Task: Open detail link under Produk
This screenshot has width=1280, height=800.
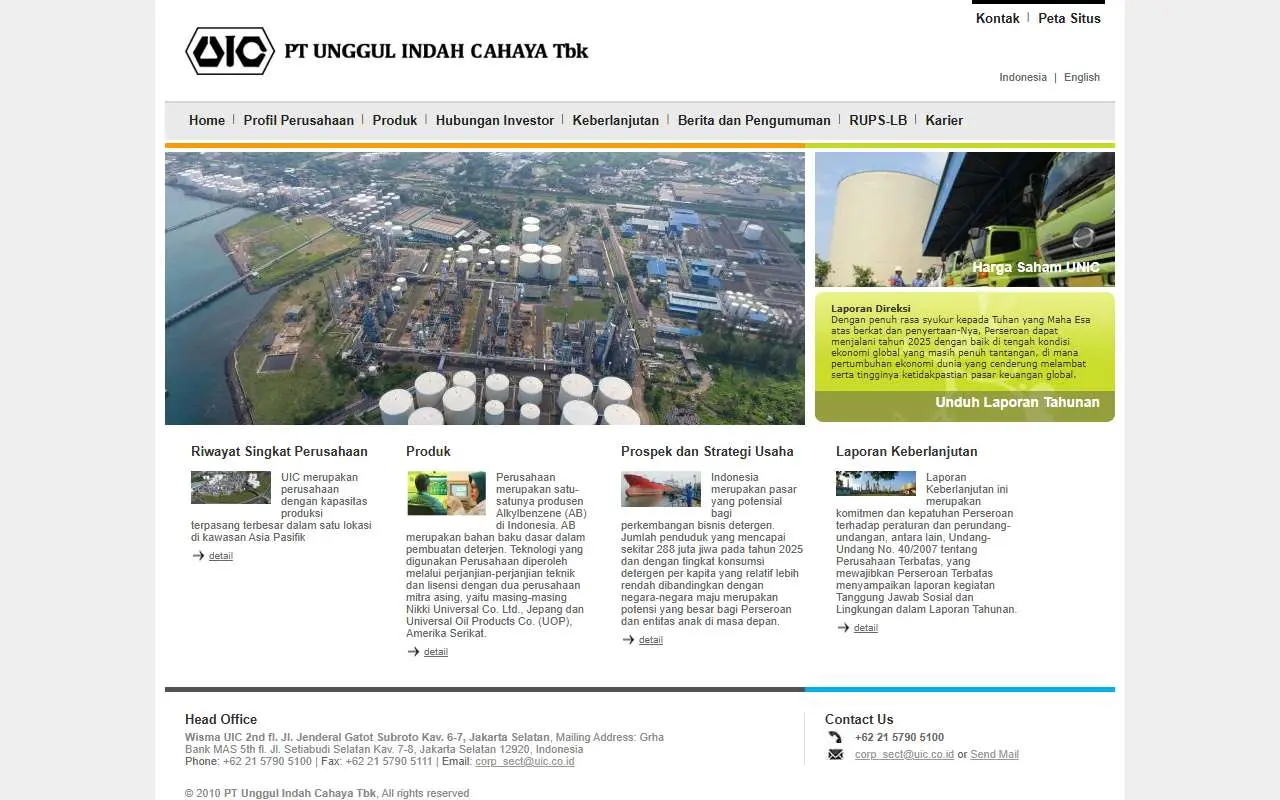Action: tap(436, 652)
